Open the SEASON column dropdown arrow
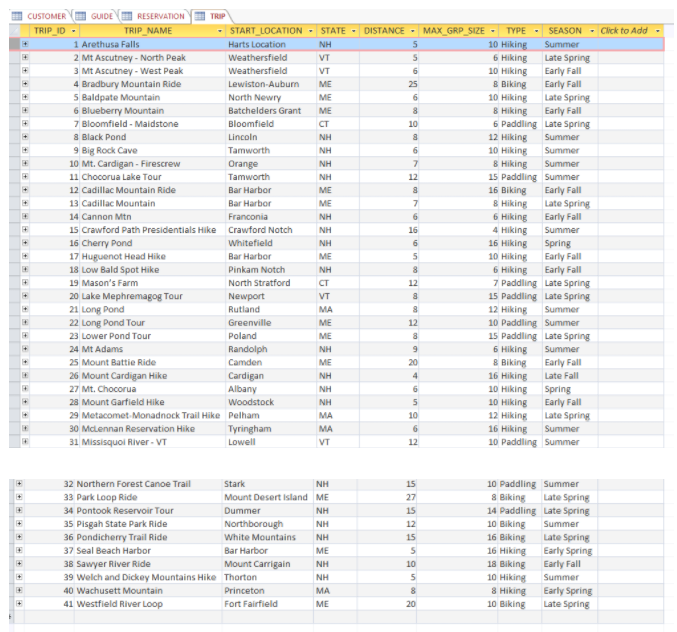 click(x=592, y=31)
